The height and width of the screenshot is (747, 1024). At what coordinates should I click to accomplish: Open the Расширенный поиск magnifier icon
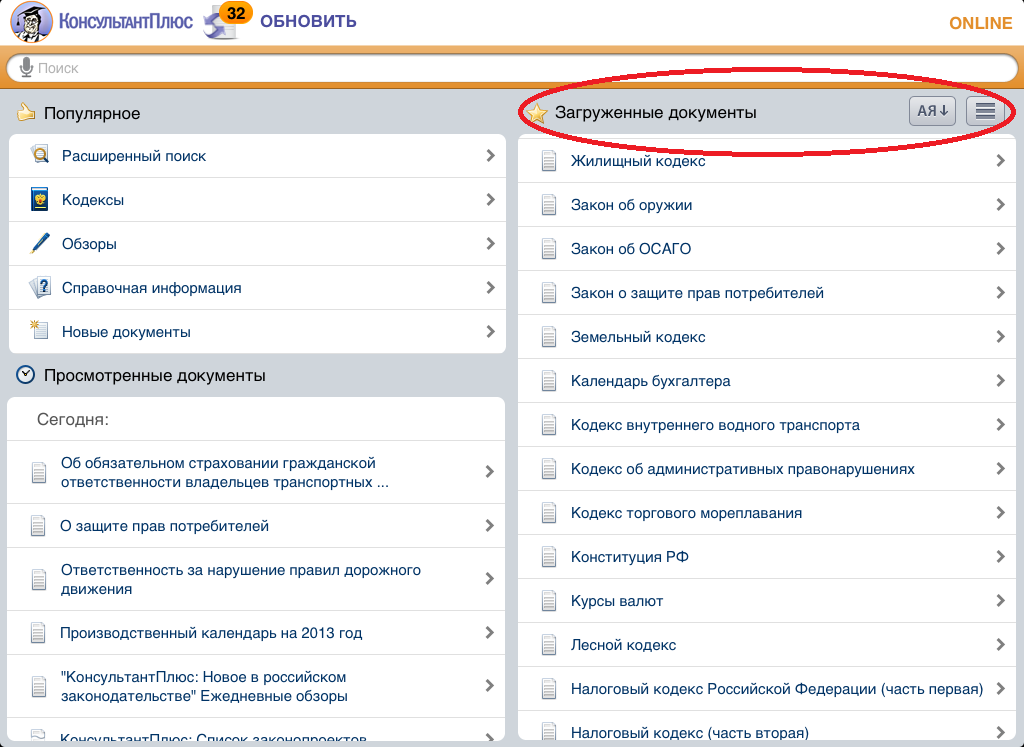(x=40, y=155)
